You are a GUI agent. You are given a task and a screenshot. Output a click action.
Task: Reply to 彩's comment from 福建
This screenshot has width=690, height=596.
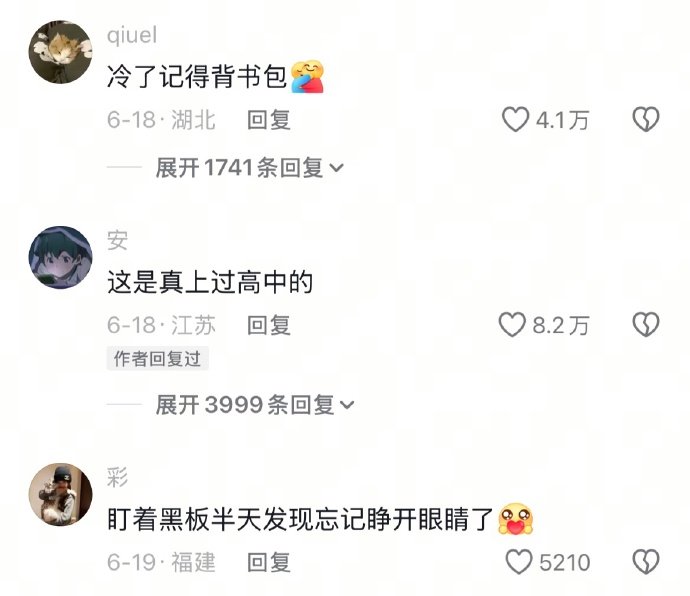pos(269,562)
